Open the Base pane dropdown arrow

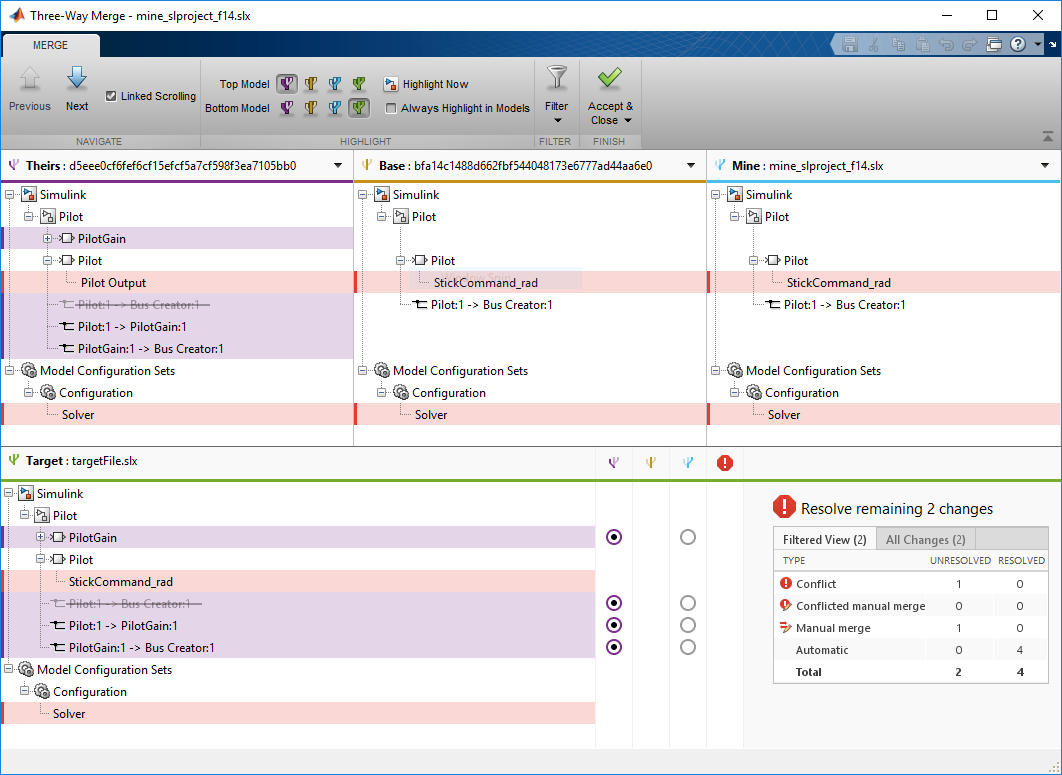tap(691, 166)
